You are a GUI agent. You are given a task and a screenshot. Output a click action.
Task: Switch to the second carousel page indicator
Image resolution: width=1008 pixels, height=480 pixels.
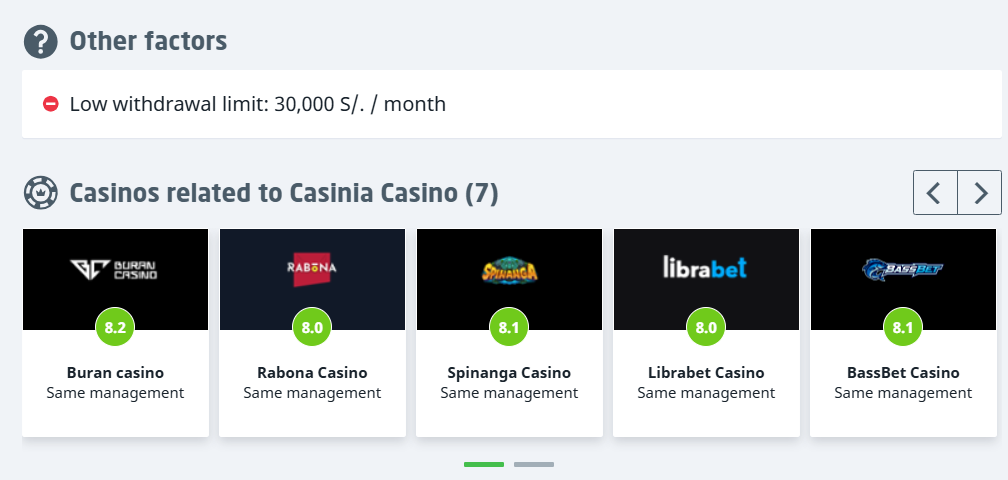click(534, 464)
